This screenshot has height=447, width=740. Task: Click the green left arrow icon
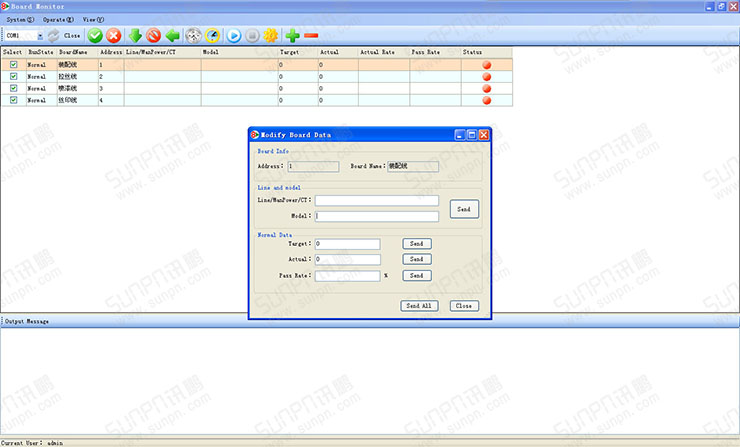(173, 35)
